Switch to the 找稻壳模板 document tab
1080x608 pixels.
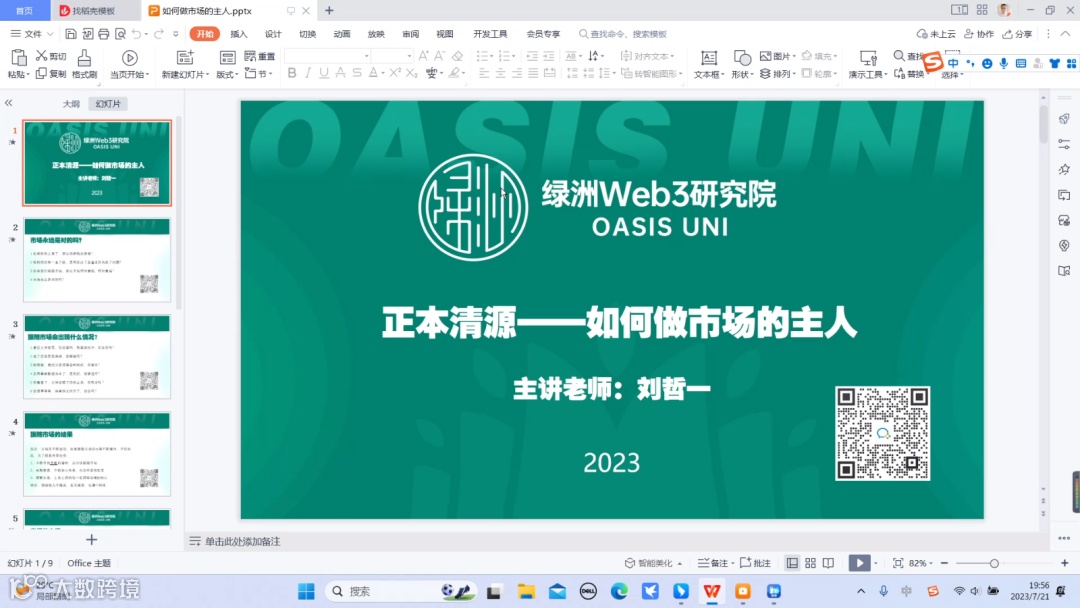coord(94,10)
